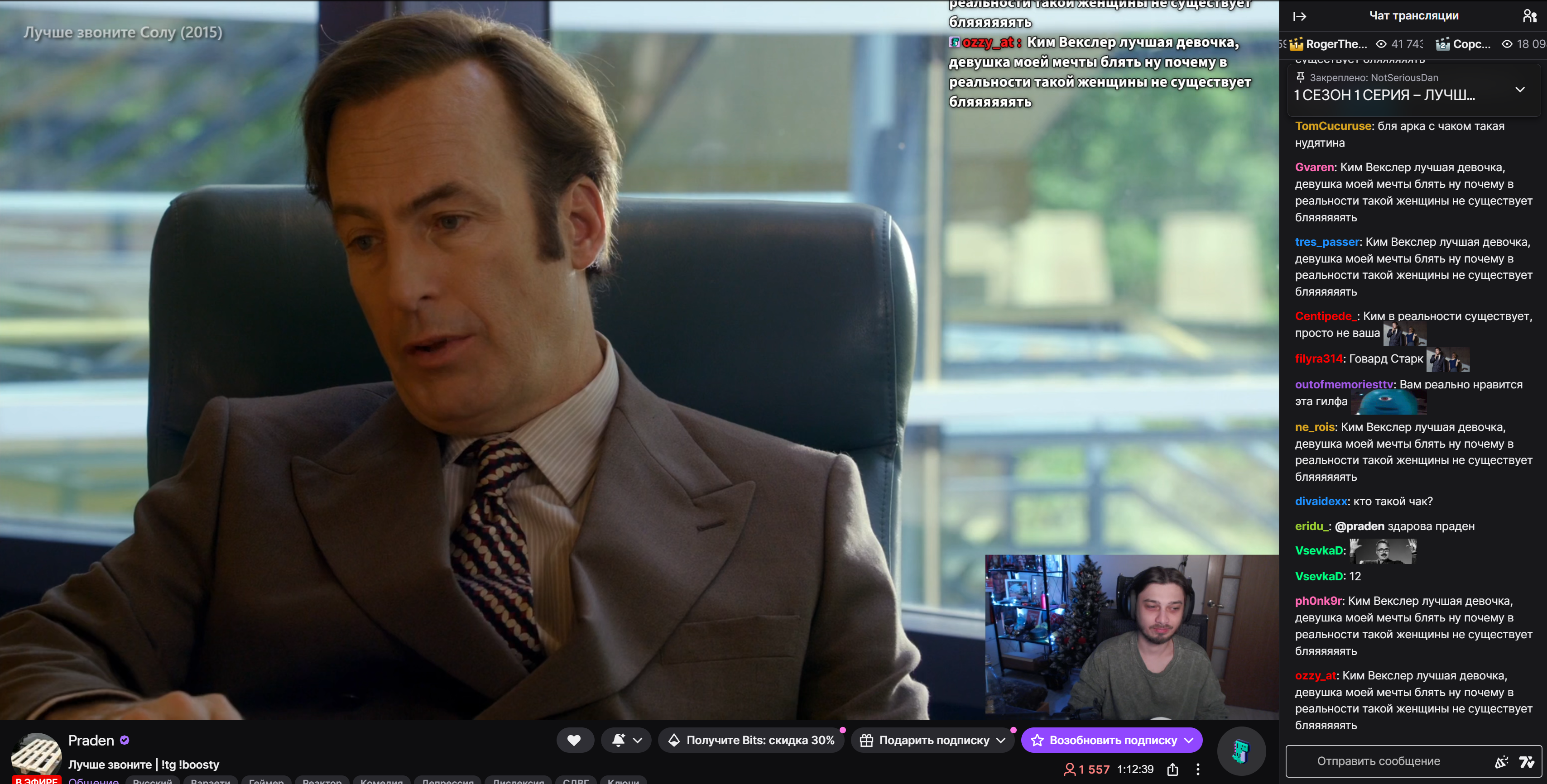
Task: Open the Подарить подписку dropdown
Action: tap(1000, 740)
